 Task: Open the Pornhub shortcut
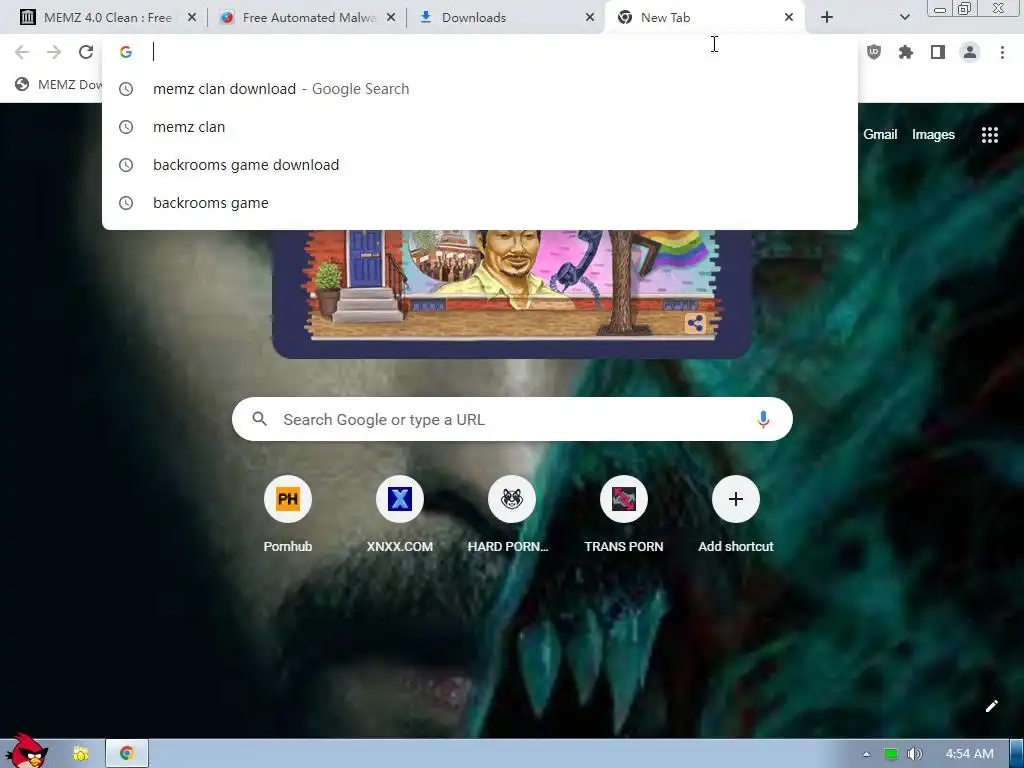click(287, 515)
